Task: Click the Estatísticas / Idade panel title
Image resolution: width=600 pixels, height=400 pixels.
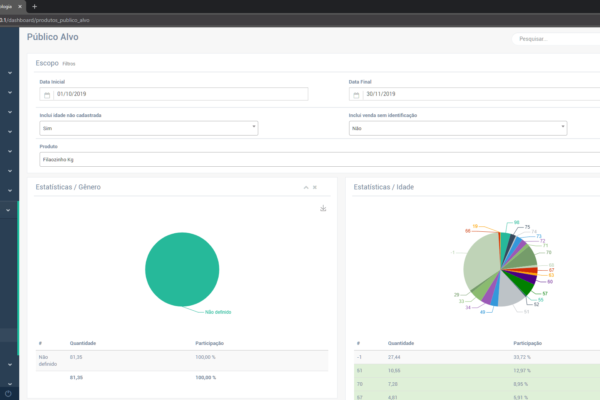Action: tap(383, 187)
